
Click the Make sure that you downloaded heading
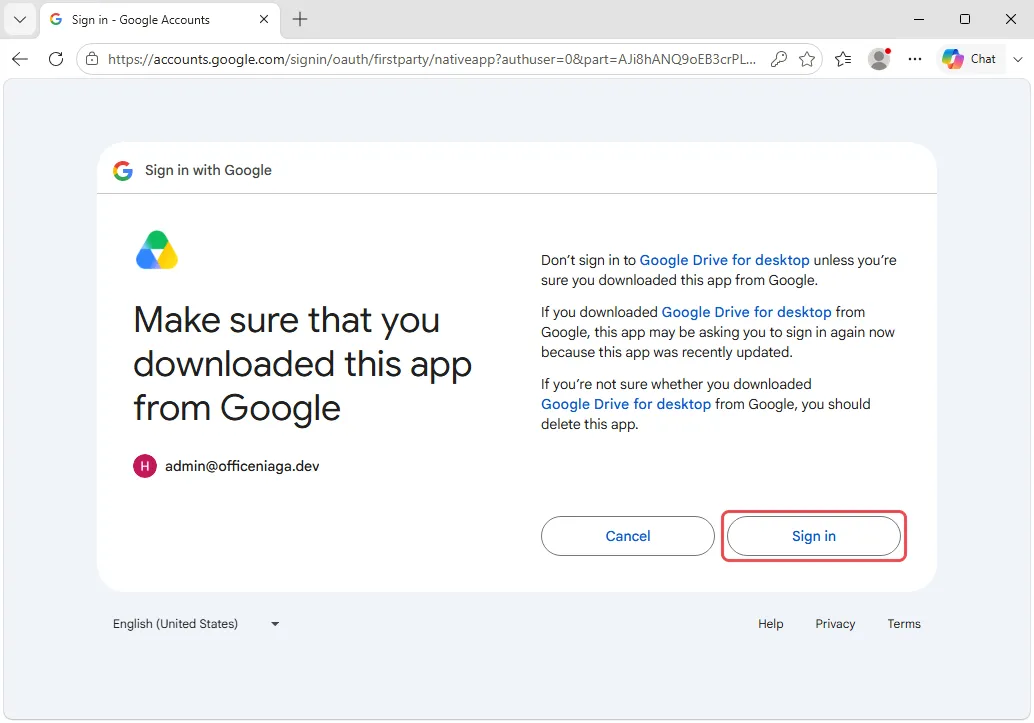303,363
